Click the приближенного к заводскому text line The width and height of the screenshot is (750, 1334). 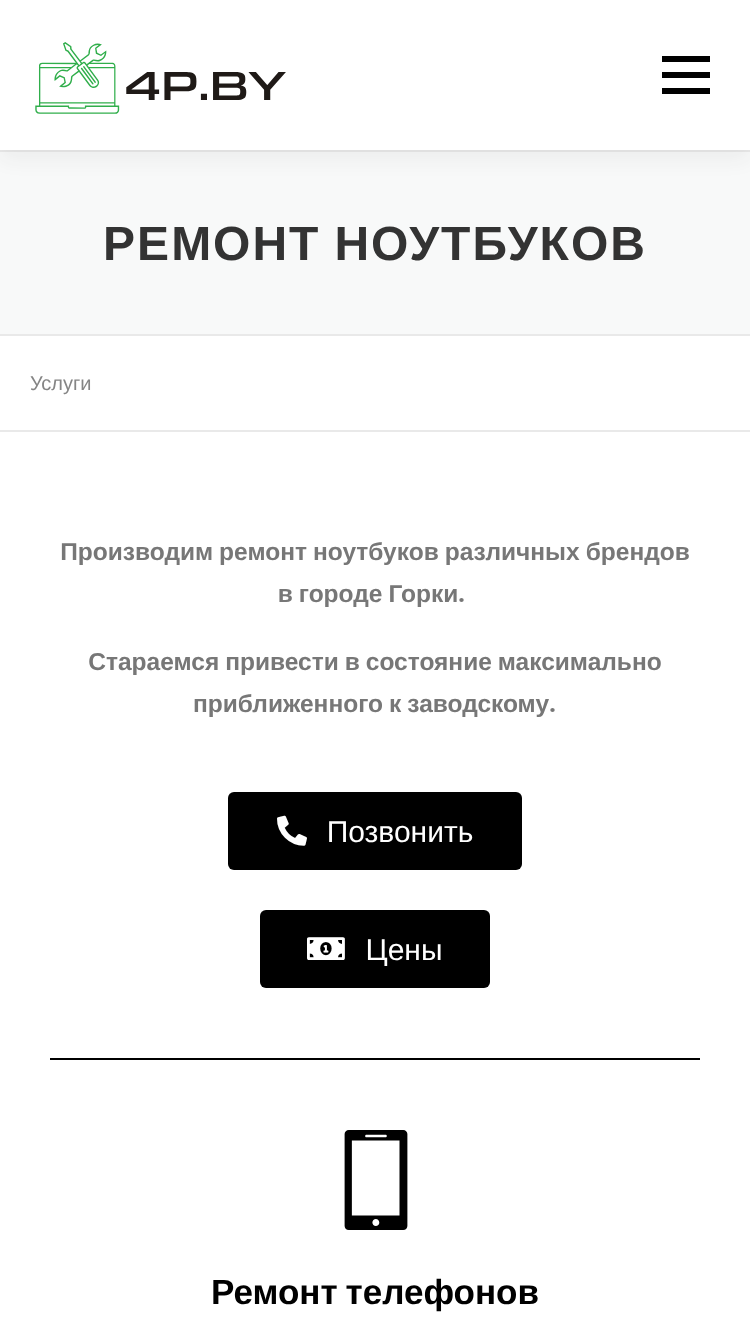click(375, 704)
